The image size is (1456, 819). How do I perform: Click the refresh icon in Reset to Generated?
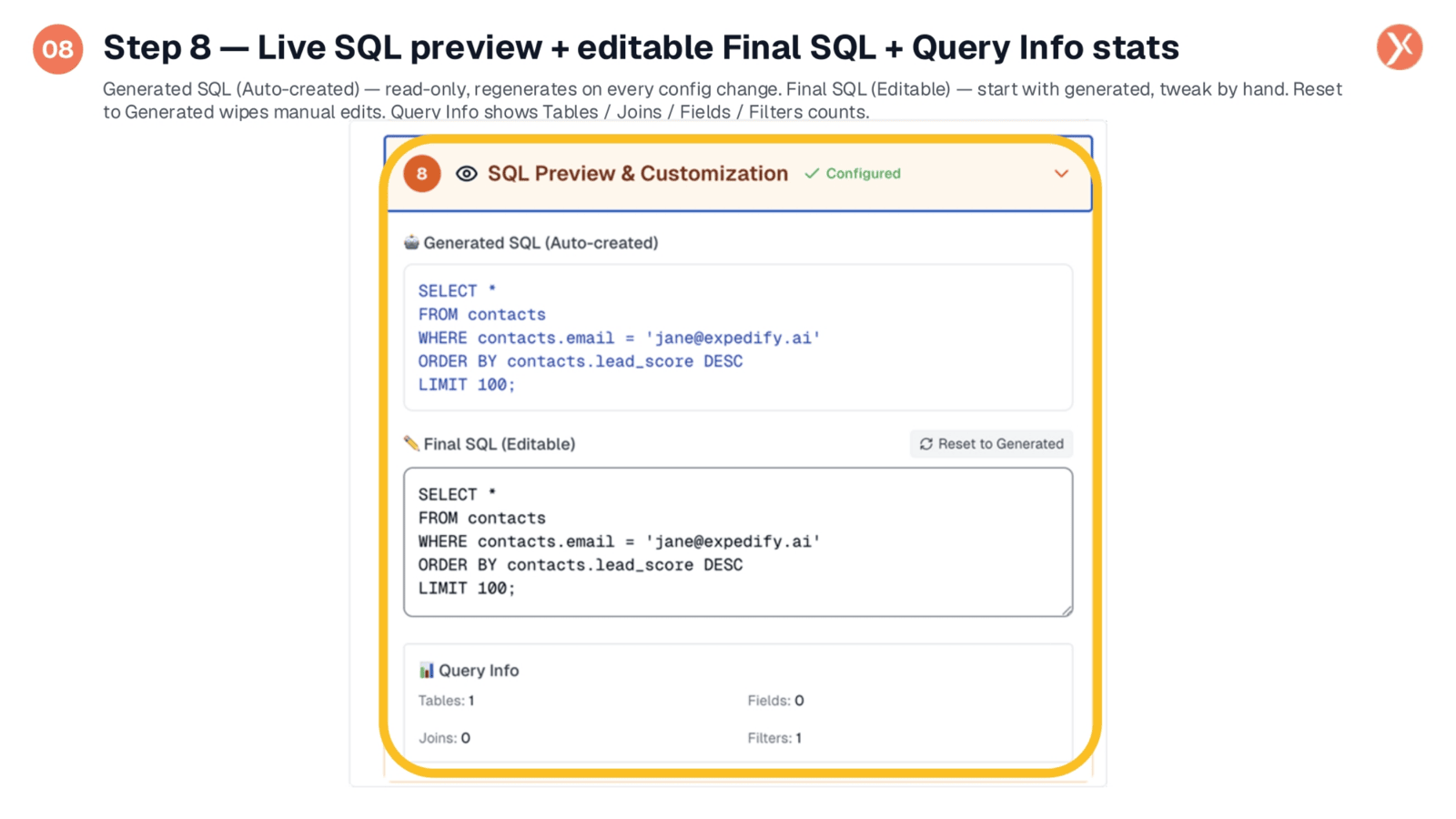[x=926, y=444]
